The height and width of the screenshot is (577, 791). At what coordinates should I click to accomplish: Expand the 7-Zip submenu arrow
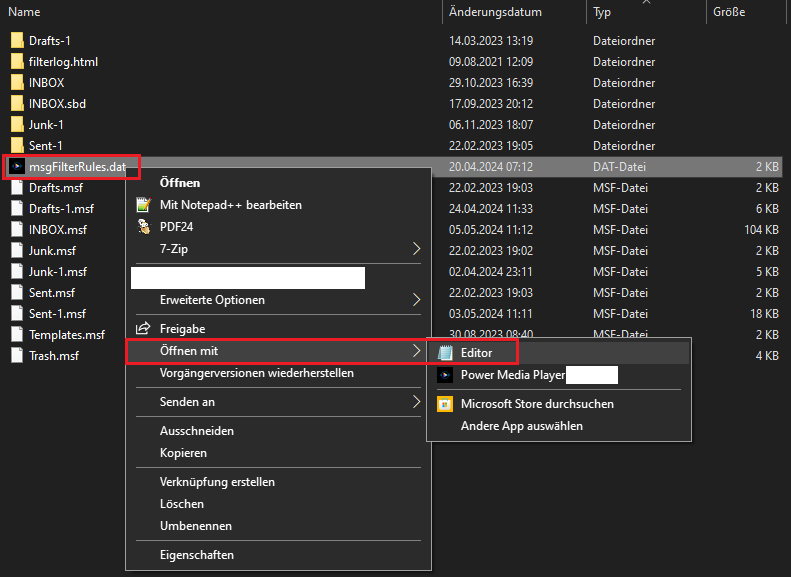click(x=417, y=248)
